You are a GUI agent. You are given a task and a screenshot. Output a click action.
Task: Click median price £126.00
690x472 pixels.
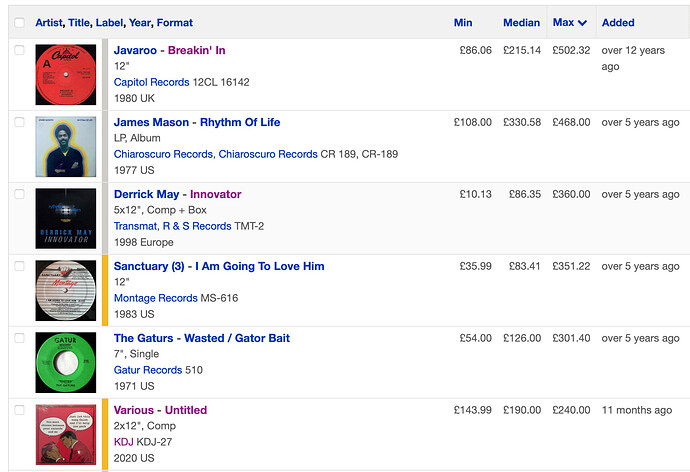click(x=522, y=338)
